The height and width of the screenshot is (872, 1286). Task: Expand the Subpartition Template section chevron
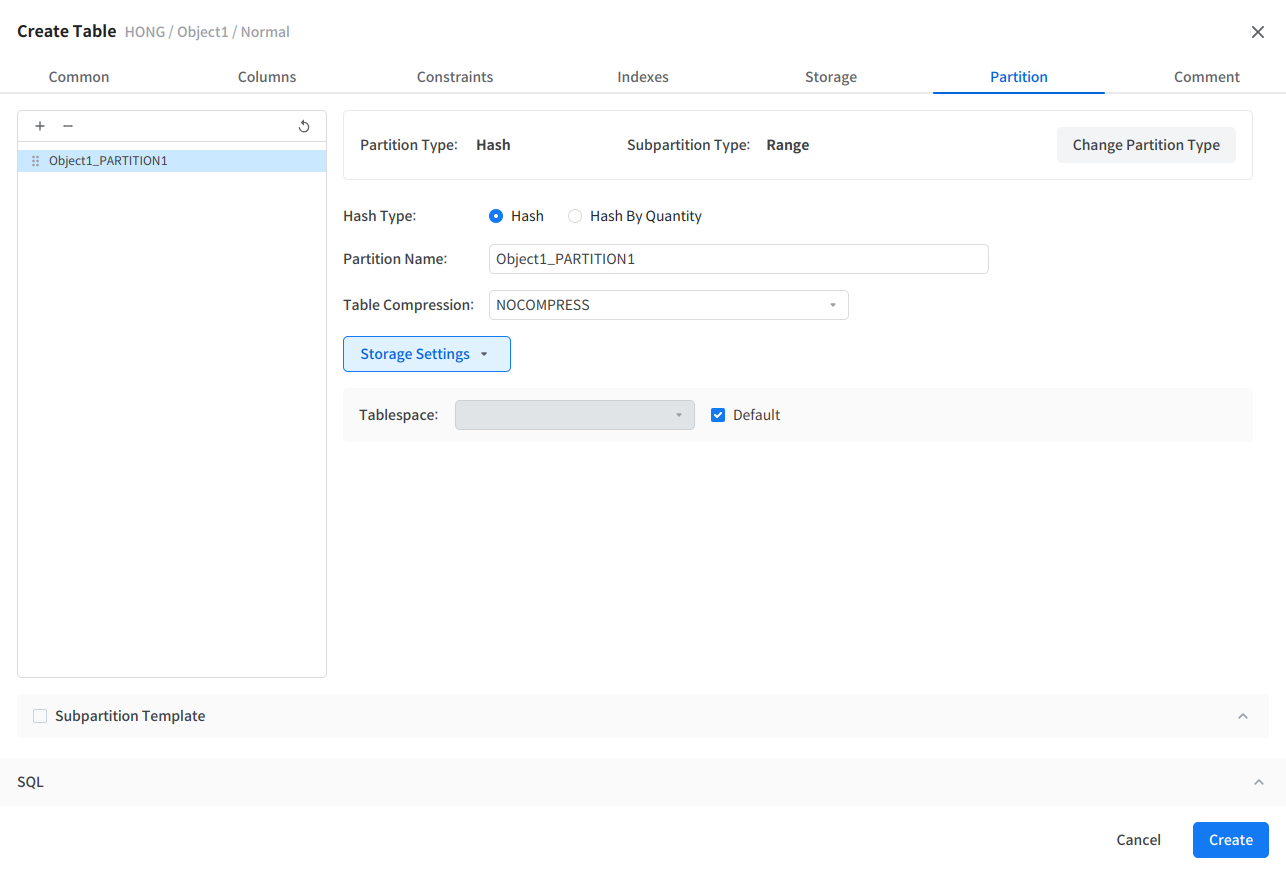(1243, 716)
